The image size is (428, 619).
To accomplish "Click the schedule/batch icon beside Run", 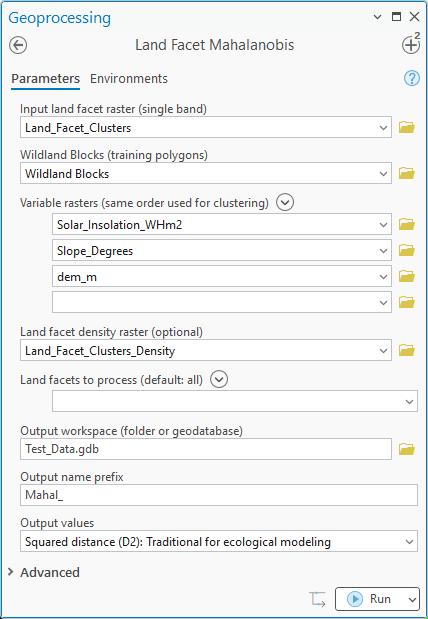I will tap(317, 599).
